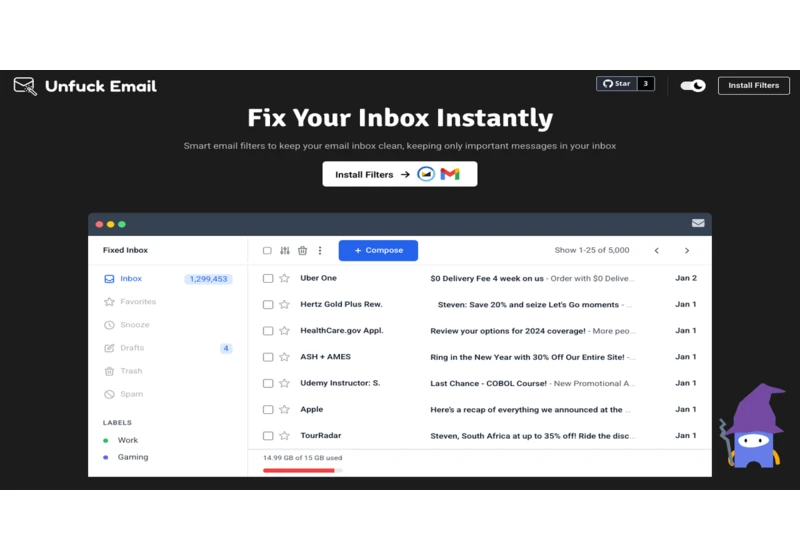This screenshot has height=560, width=800.
Task: Click the green Work label color dot
Action: [106, 440]
